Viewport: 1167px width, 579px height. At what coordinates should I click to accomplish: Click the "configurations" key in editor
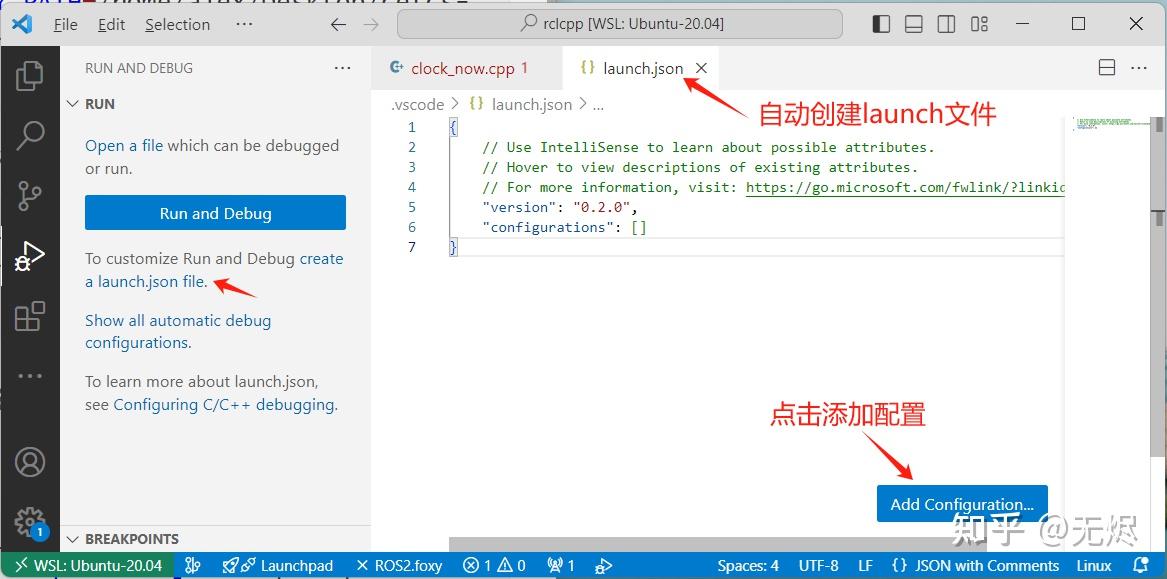pyautogui.click(x=549, y=227)
